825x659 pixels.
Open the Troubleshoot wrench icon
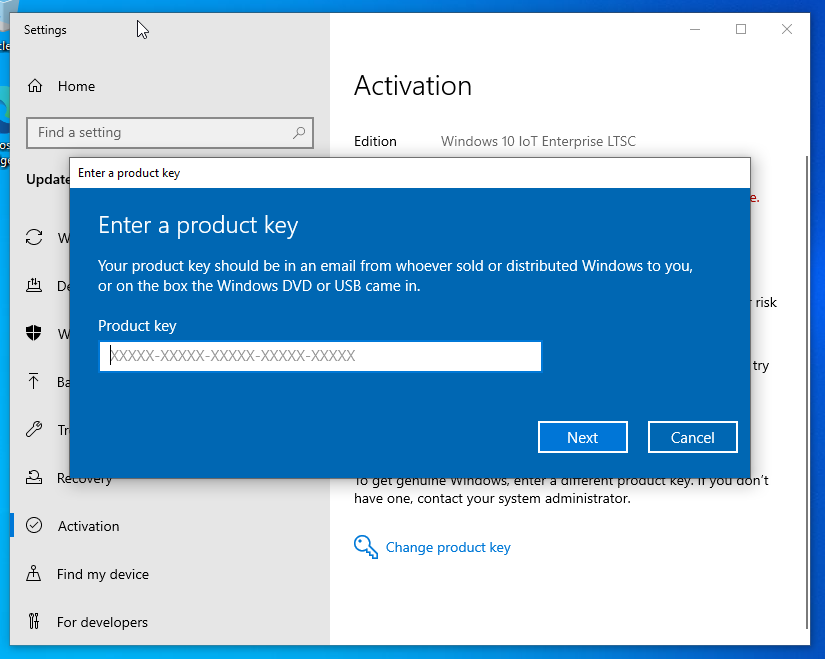tap(35, 429)
